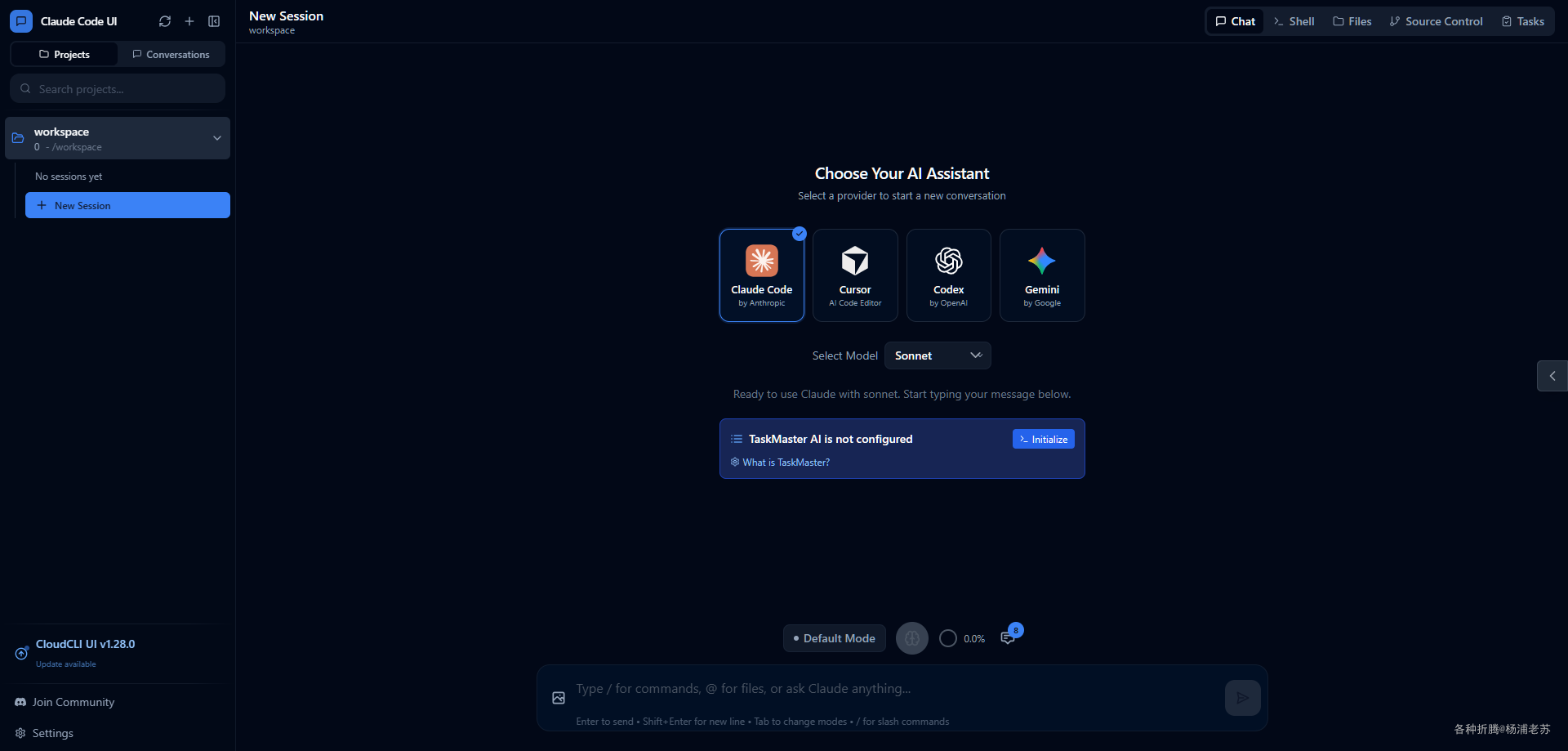Click the workspace folder icon

[x=18, y=138]
